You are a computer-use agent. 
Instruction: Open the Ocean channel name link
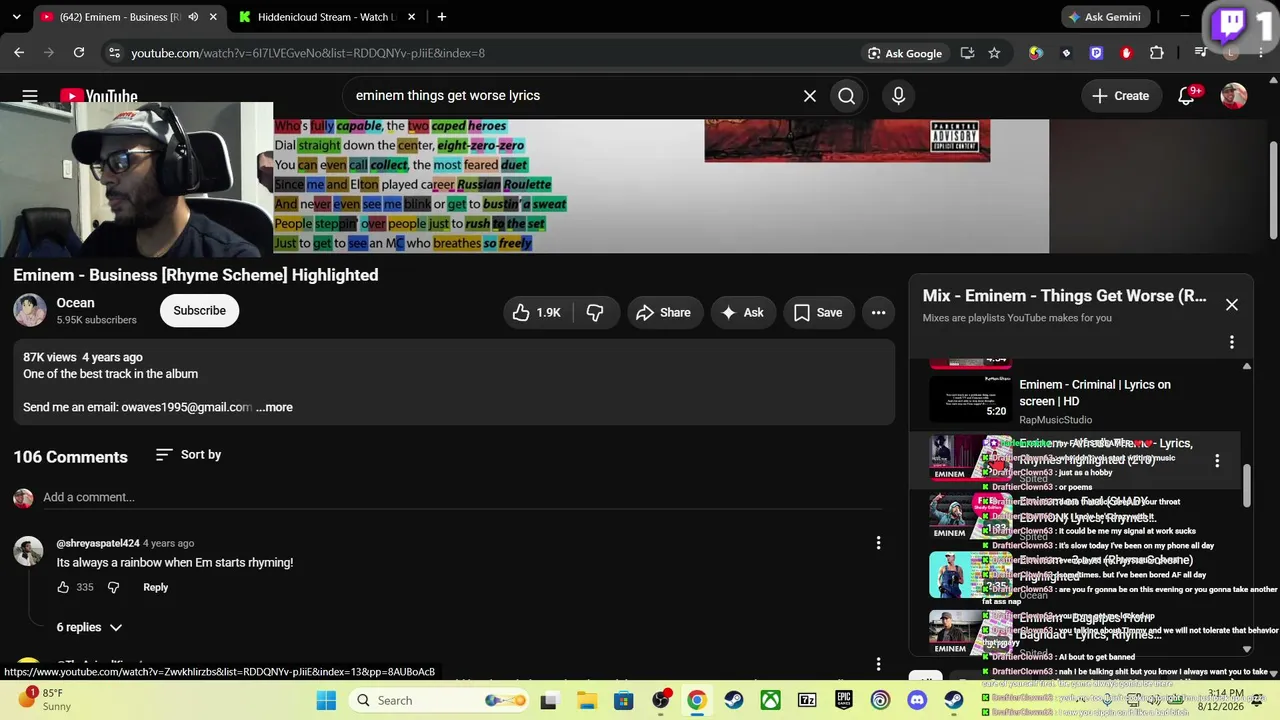pyautogui.click(x=75, y=303)
